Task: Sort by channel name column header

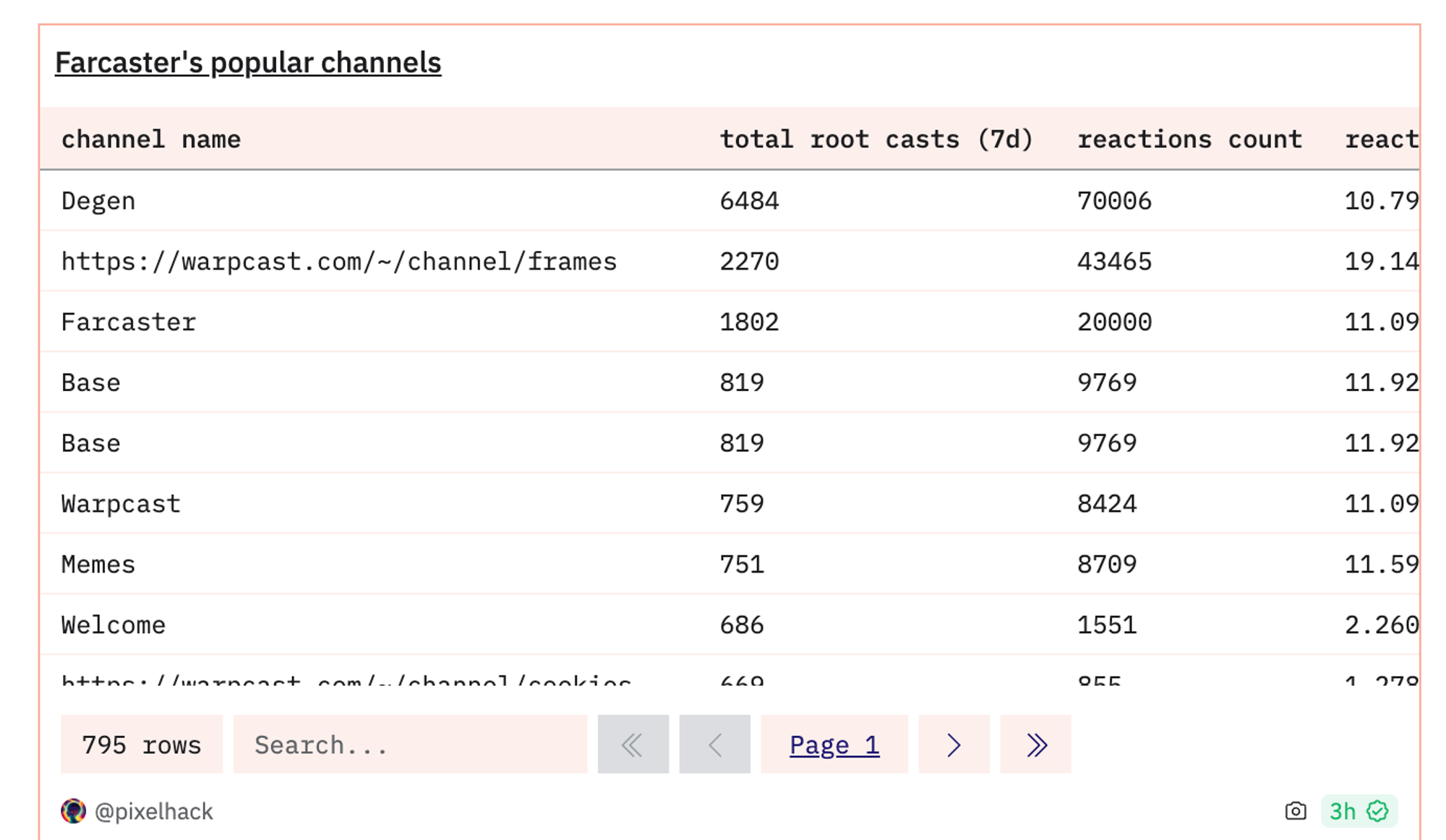Action: pos(151,139)
